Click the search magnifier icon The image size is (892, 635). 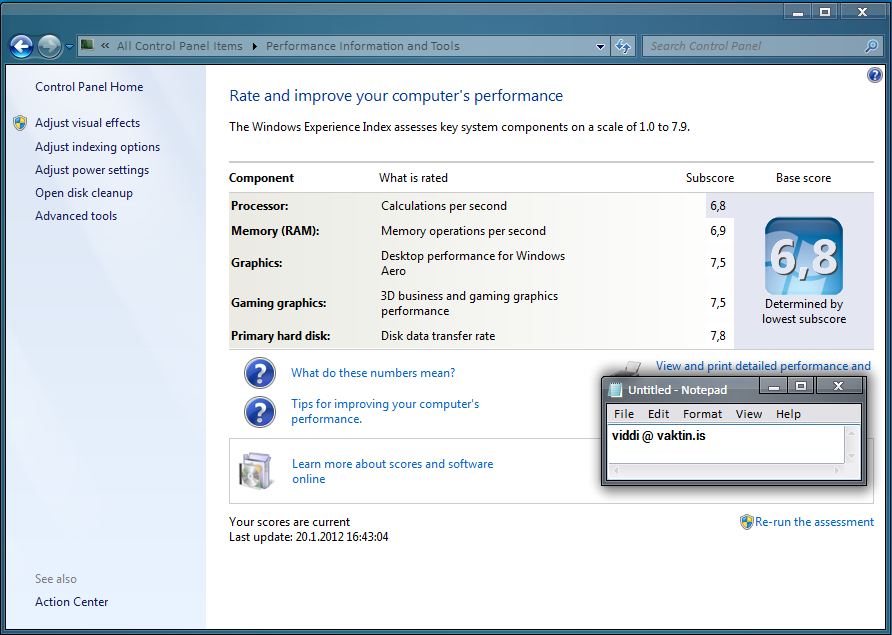click(x=871, y=46)
